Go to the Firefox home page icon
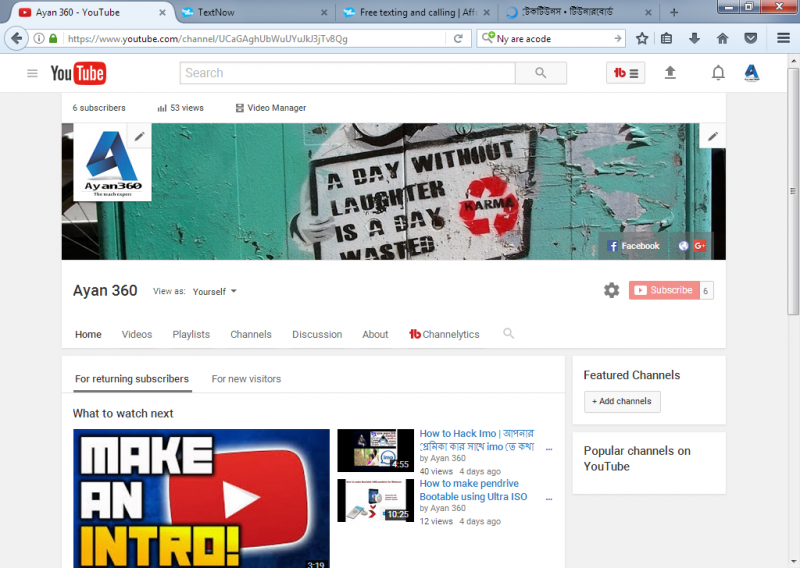Image resolution: width=800 pixels, height=568 pixels. (x=722, y=38)
